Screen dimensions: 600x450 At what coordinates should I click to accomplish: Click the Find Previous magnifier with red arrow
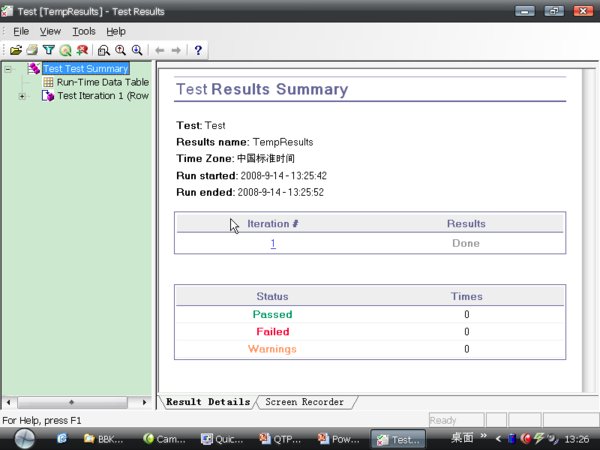[x=120, y=50]
